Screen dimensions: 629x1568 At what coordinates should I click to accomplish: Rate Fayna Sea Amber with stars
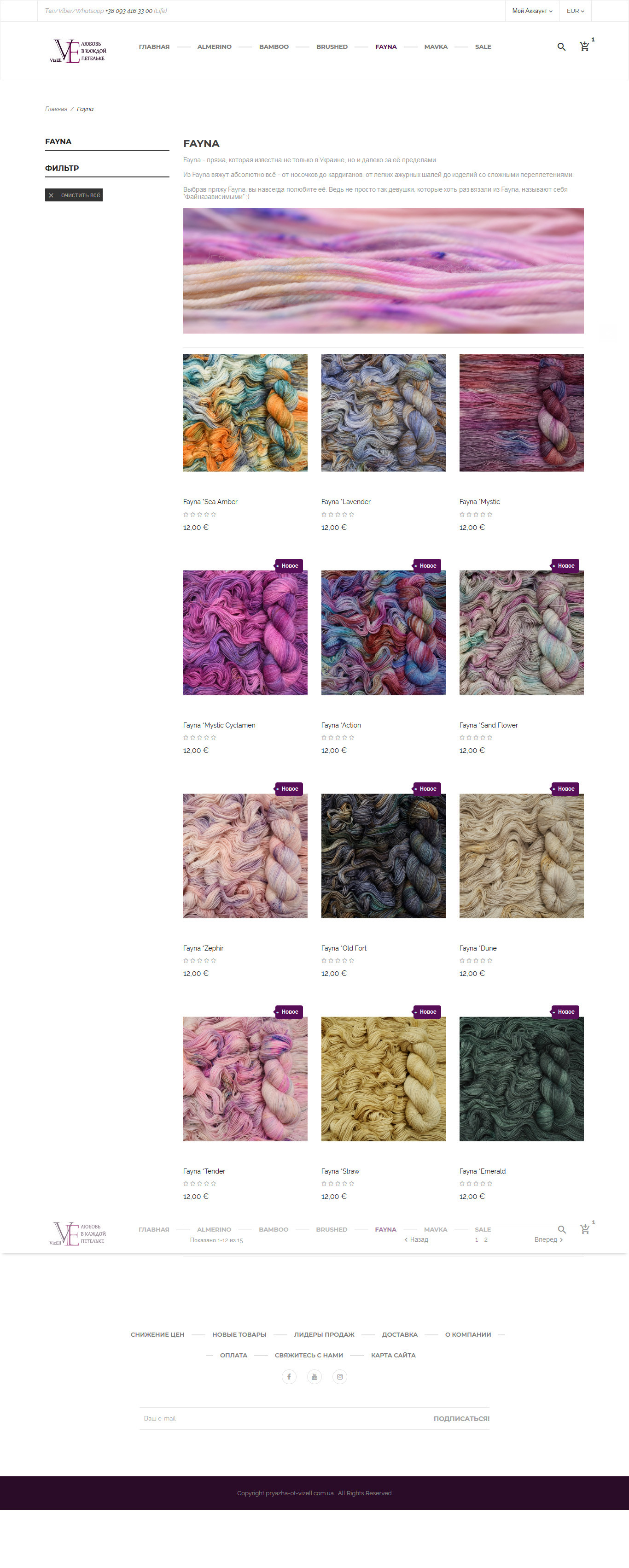tap(199, 514)
